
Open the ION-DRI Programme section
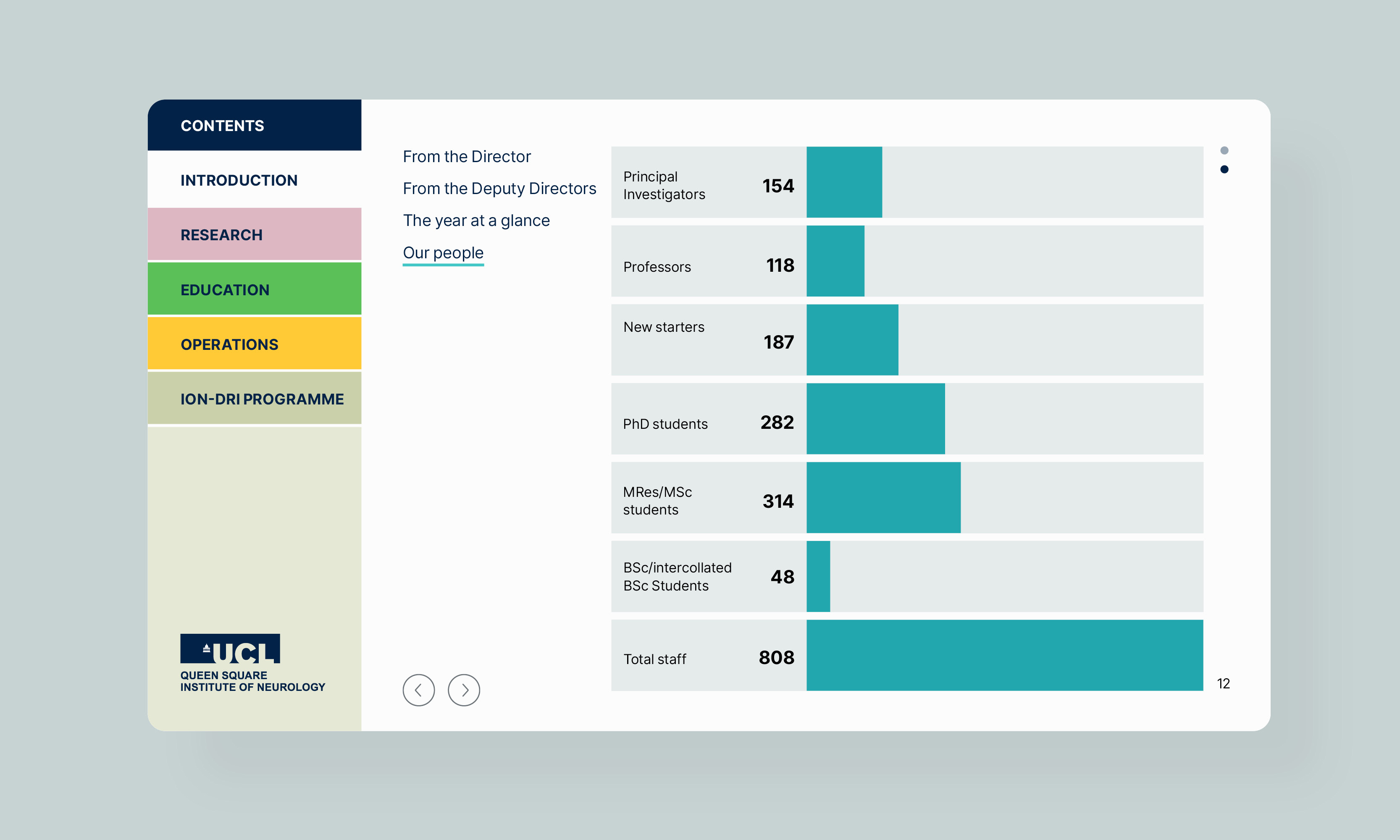[x=254, y=399]
